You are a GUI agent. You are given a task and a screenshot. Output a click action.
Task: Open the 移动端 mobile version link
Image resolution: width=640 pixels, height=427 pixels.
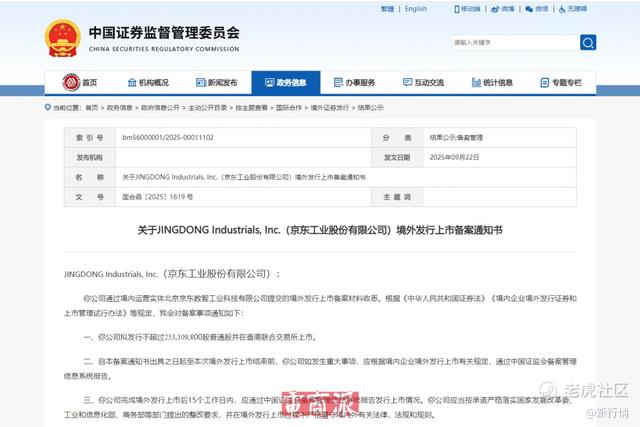[467, 9]
